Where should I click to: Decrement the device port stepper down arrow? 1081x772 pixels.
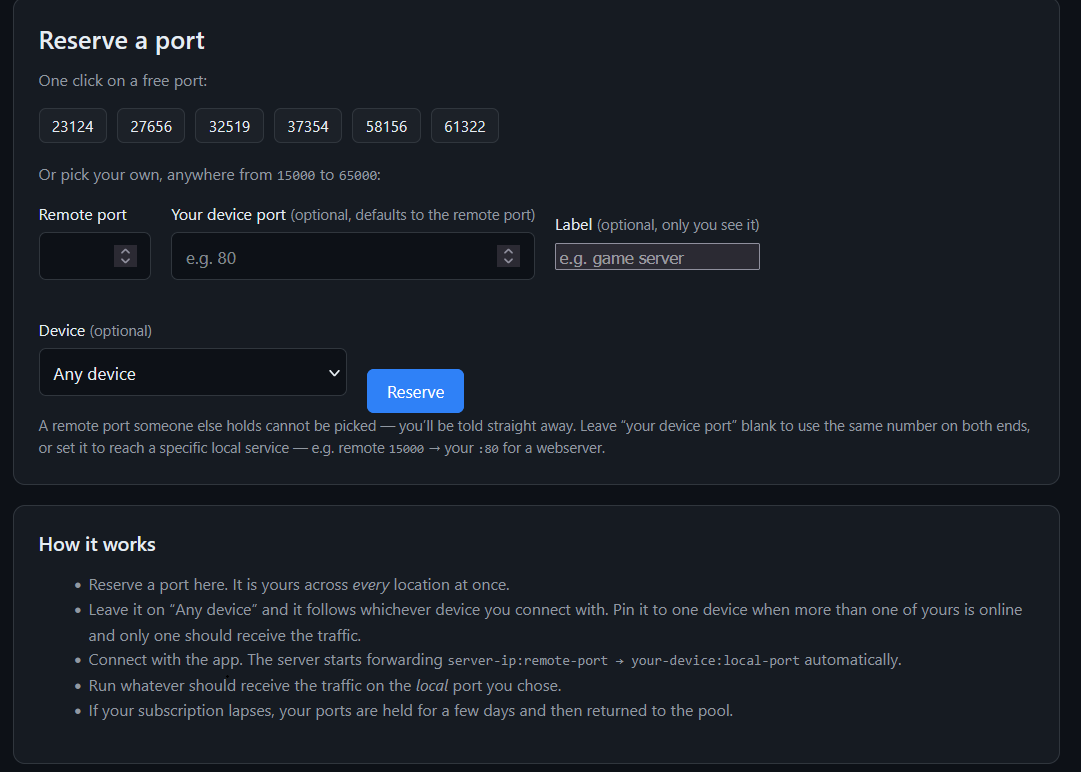[508, 261]
